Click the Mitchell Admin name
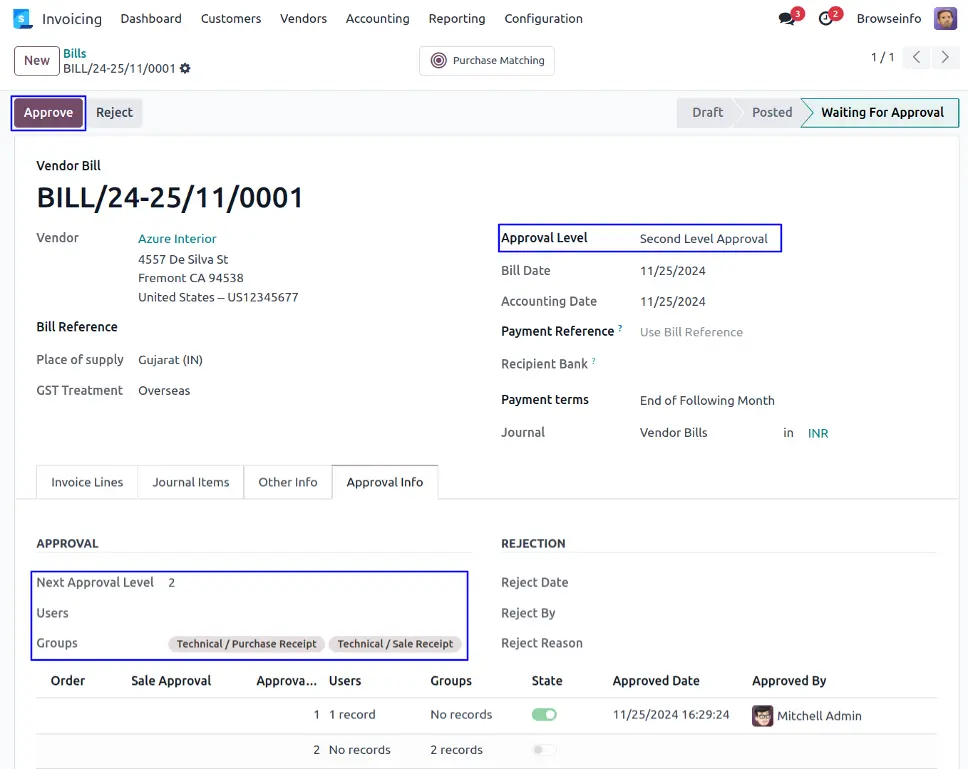This screenshot has width=968, height=769. pyautogui.click(x=819, y=716)
